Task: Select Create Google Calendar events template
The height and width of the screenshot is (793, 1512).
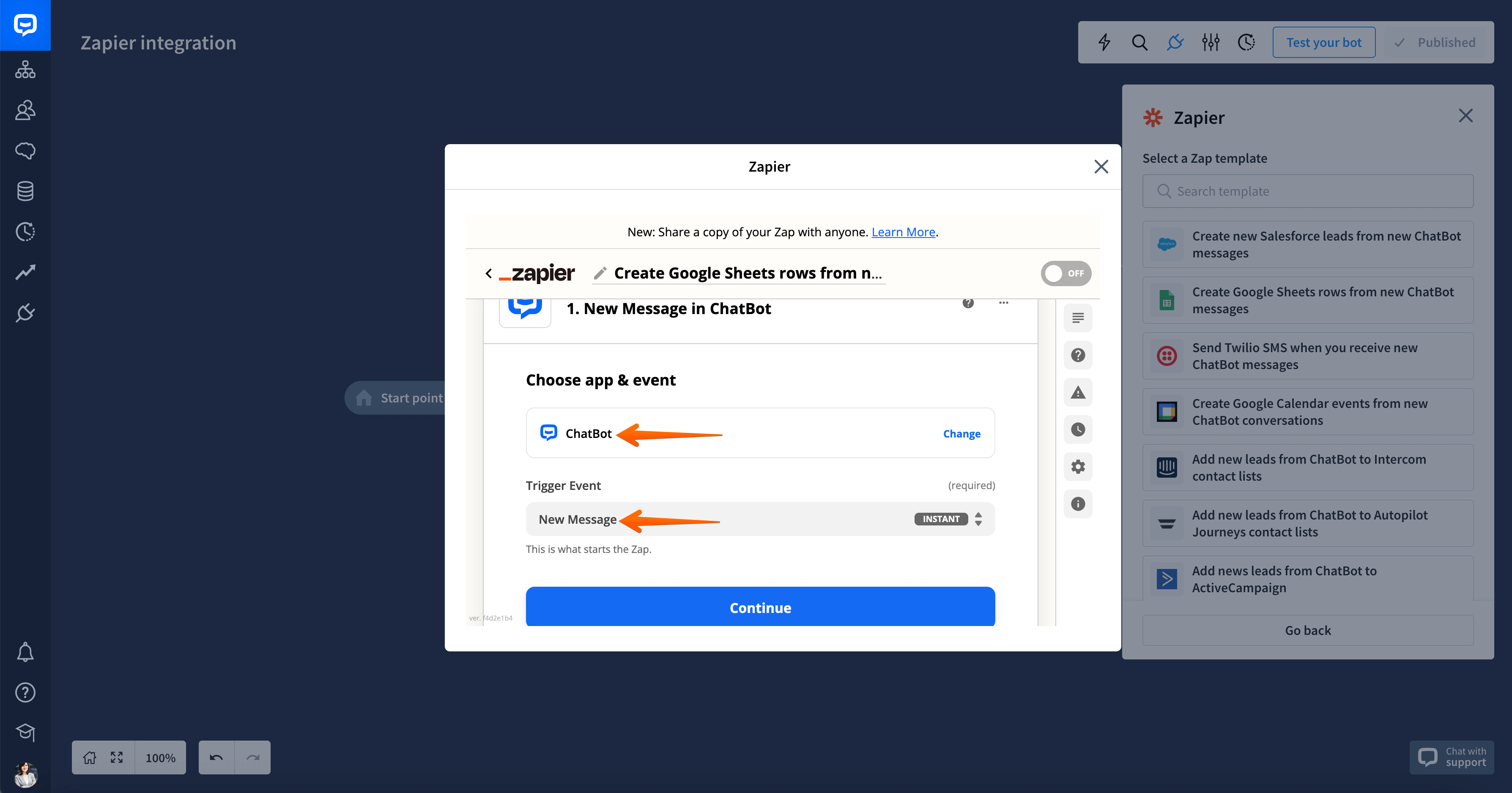Action: [1308, 412]
